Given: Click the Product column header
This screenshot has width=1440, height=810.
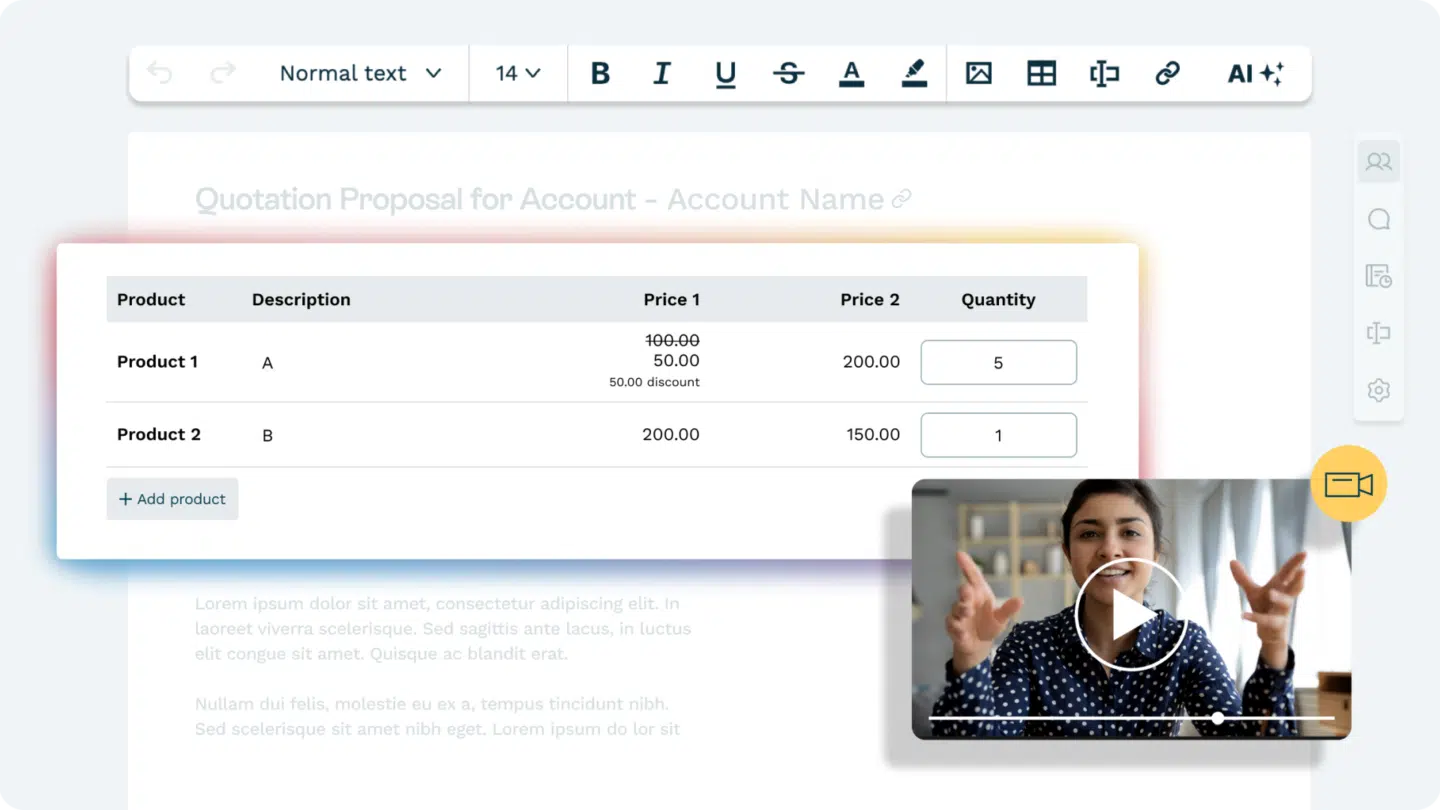Looking at the screenshot, I should click(x=151, y=299).
